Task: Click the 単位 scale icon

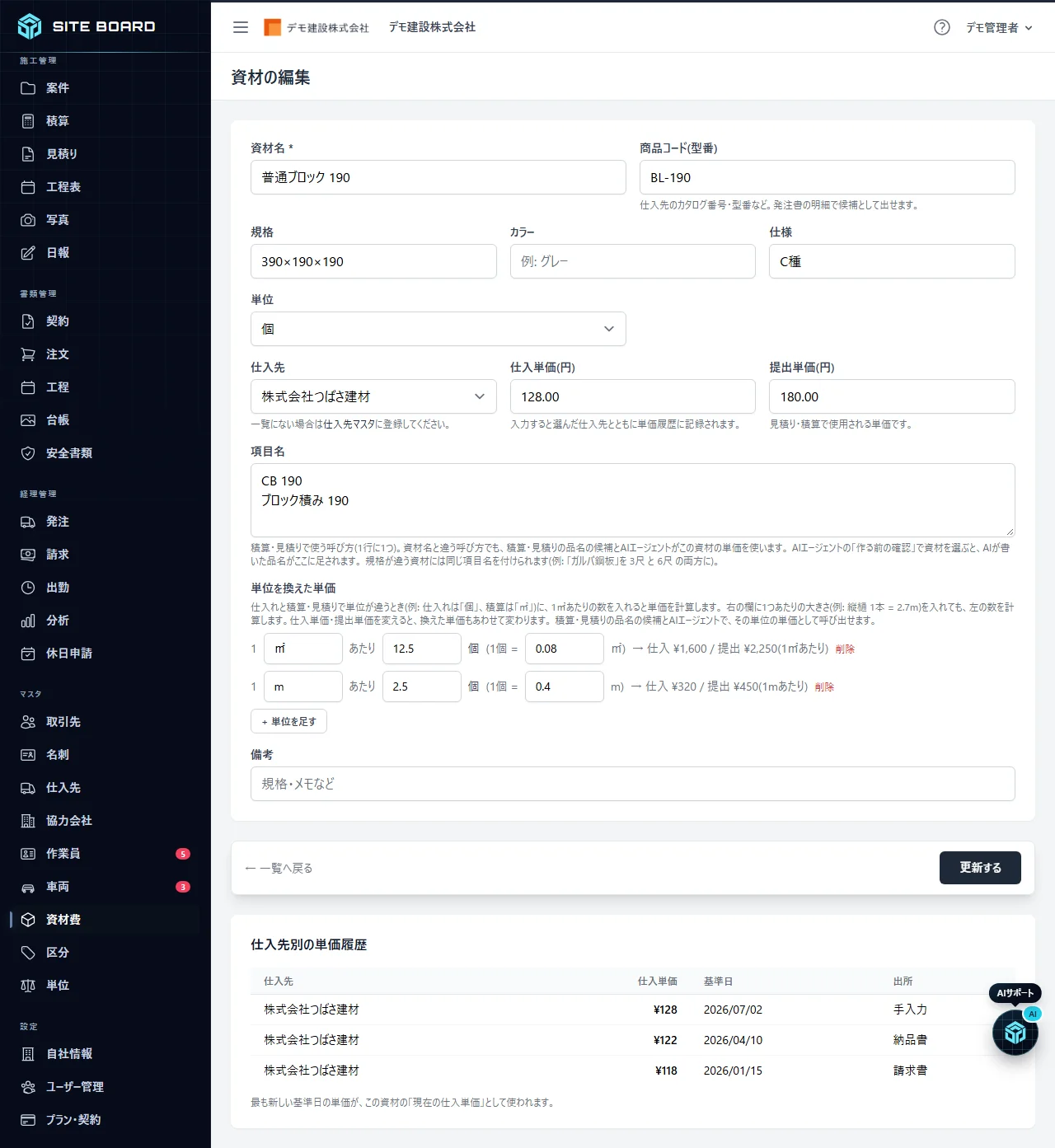Action: (28, 986)
